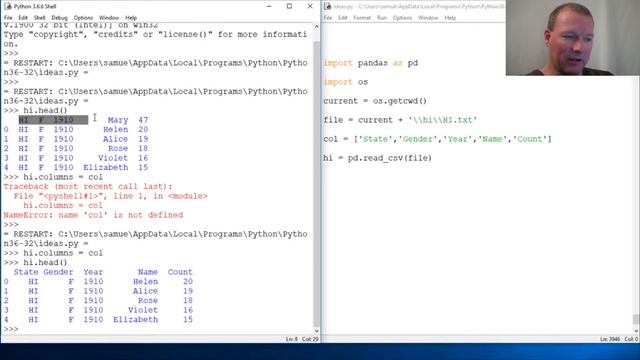Click editor scrollbar down arrow
Screen dimensions: 640x360
pos(636,331)
